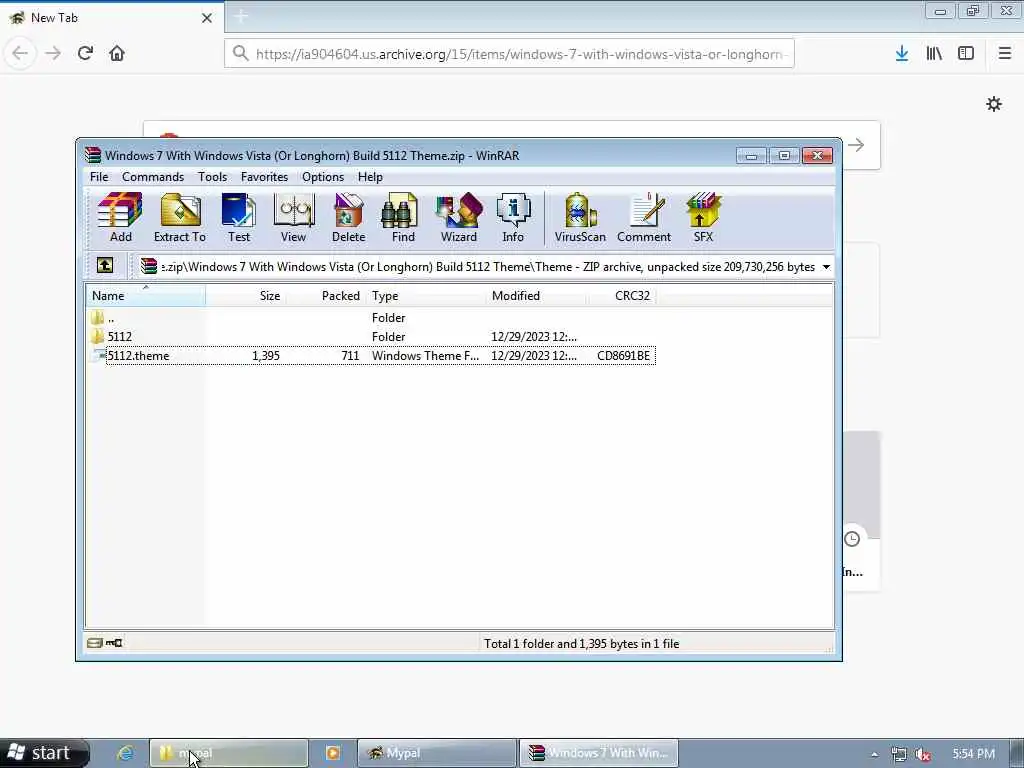The width and height of the screenshot is (1024, 768).
Task: Switch to the WinRAR taskbar button
Action: point(599,753)
